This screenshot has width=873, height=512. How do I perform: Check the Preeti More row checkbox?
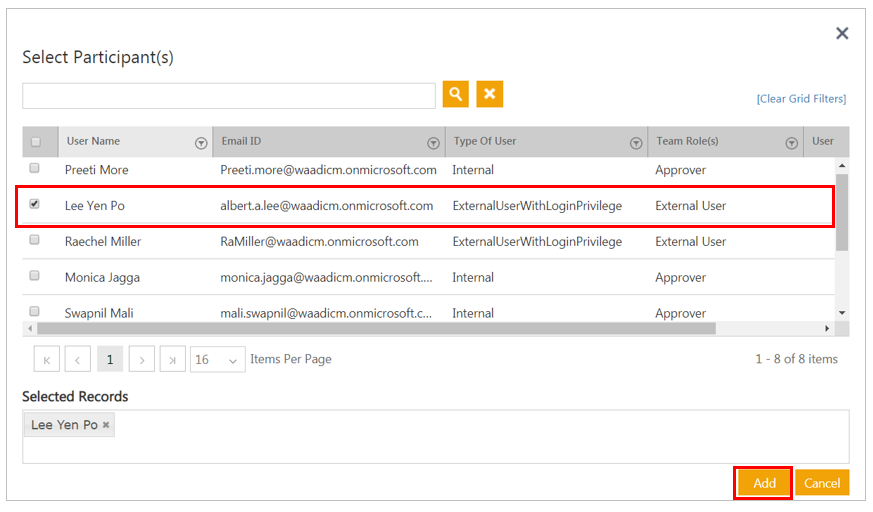[x=35, y=169]
